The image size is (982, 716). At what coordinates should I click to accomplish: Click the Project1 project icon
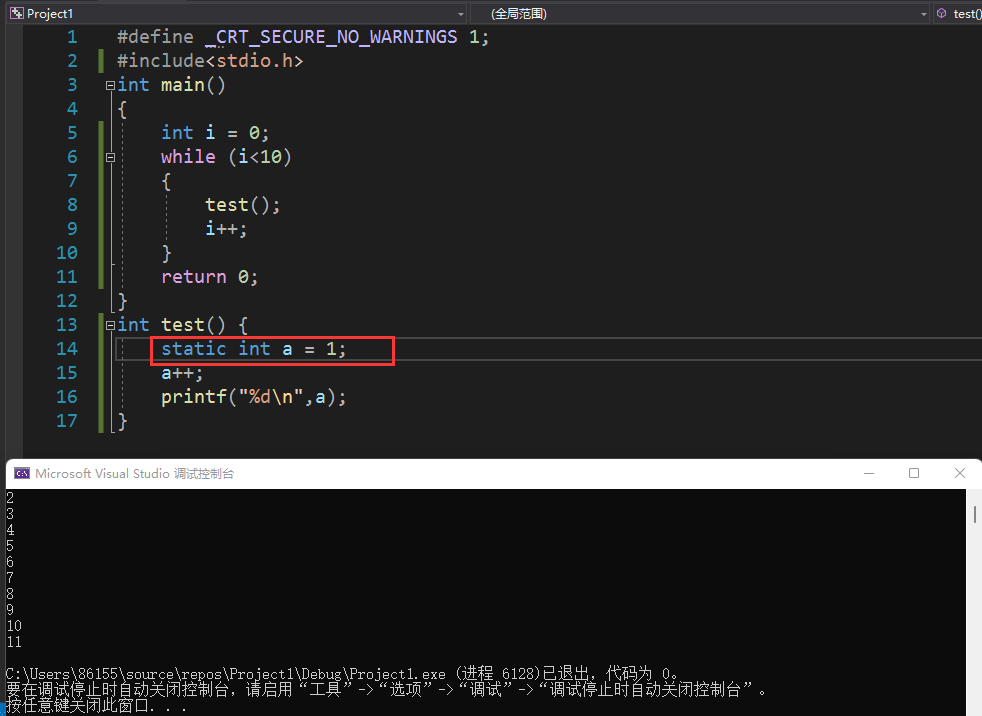tap(17, 13)
